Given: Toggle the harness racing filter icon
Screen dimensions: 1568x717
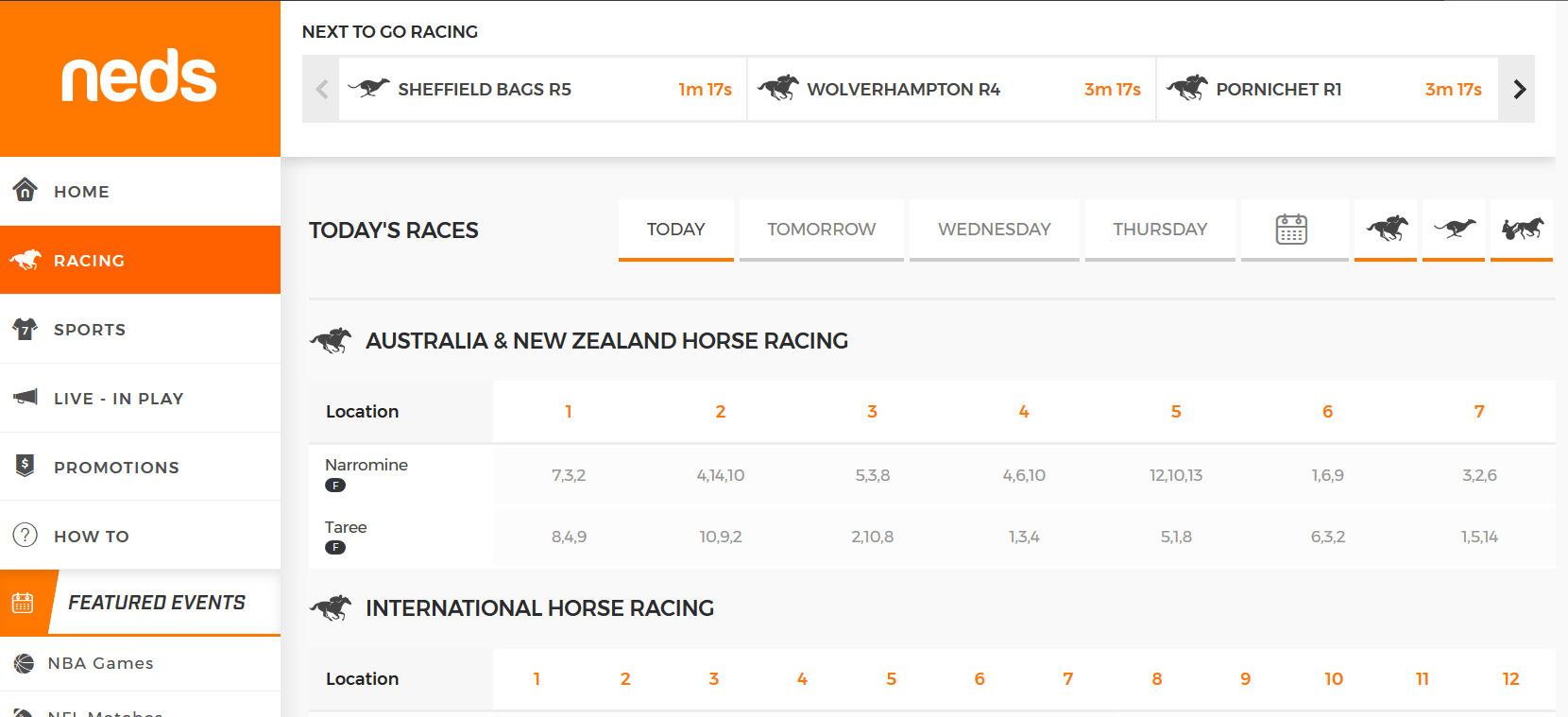Looking at the screenshot, I should (1522, 229).
